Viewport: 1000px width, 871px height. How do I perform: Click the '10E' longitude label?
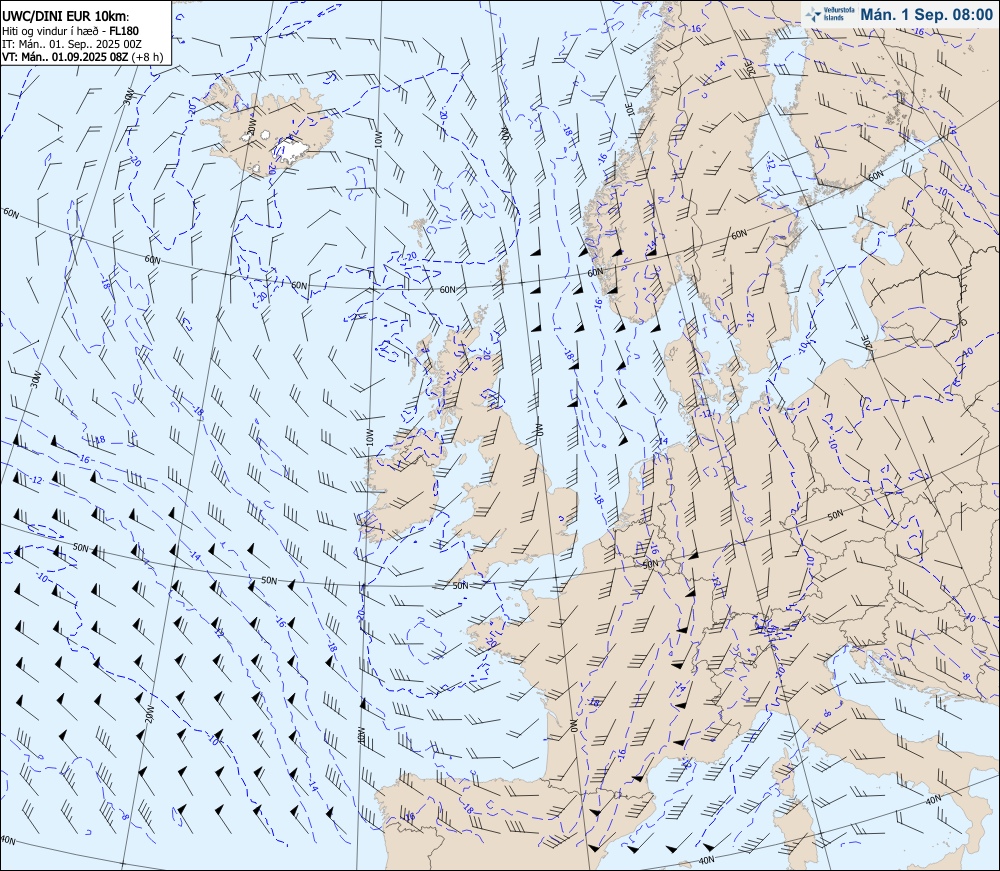pos(629,109)
